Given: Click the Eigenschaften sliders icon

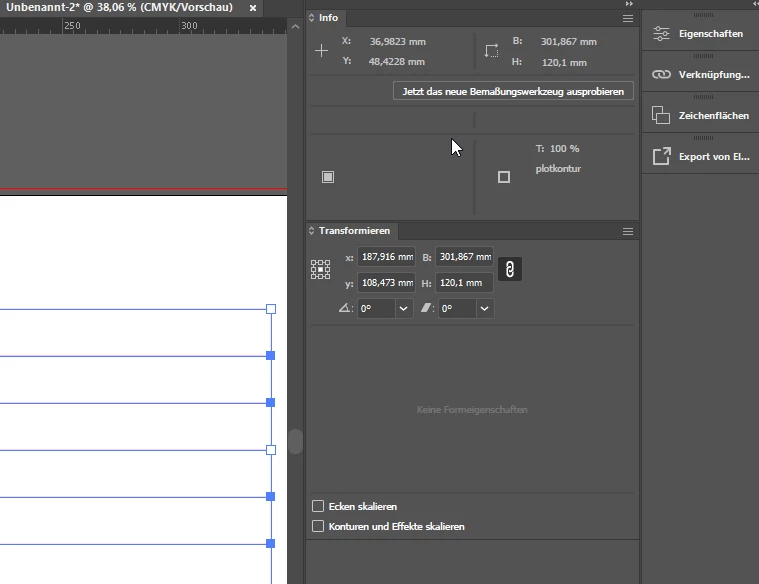Looking at the screenshot, I should click(x=661, y=33).
